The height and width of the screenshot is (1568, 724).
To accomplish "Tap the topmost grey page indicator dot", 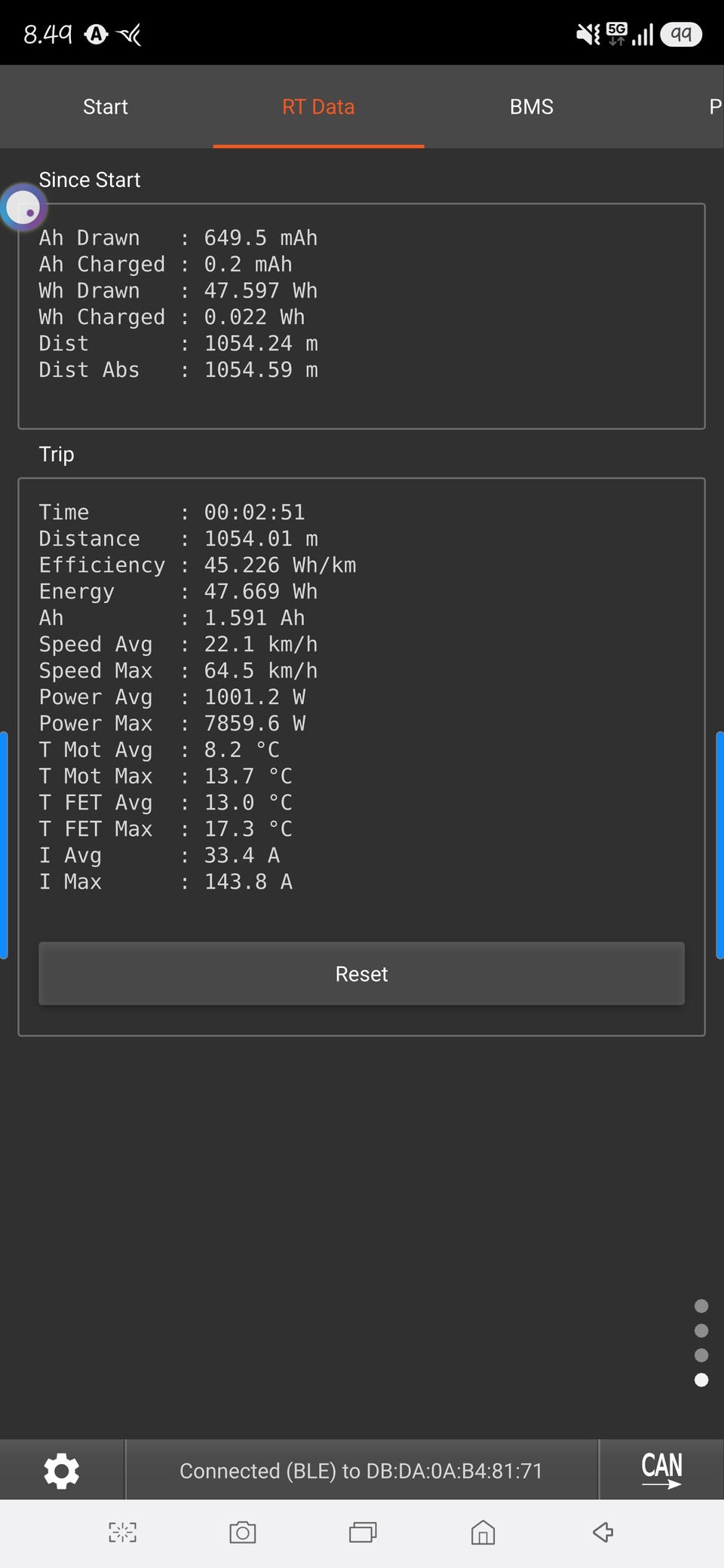I will [701, 1306].
